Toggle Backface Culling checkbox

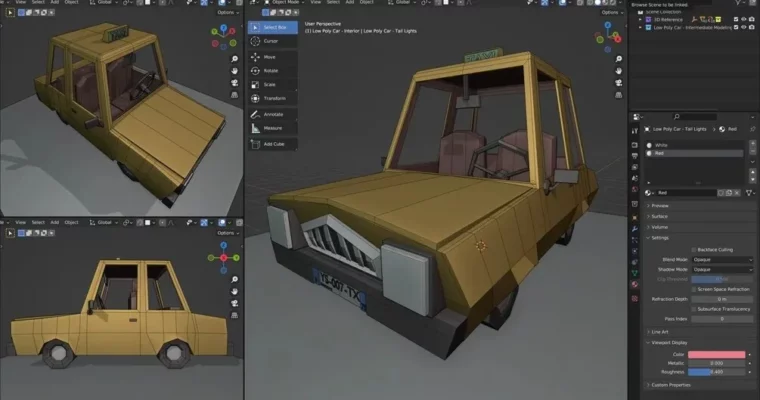point(694,250)
